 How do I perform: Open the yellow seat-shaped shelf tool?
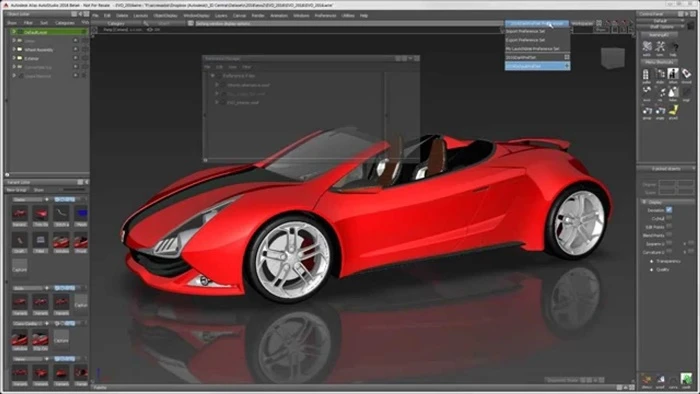click(x=673, y=110)
